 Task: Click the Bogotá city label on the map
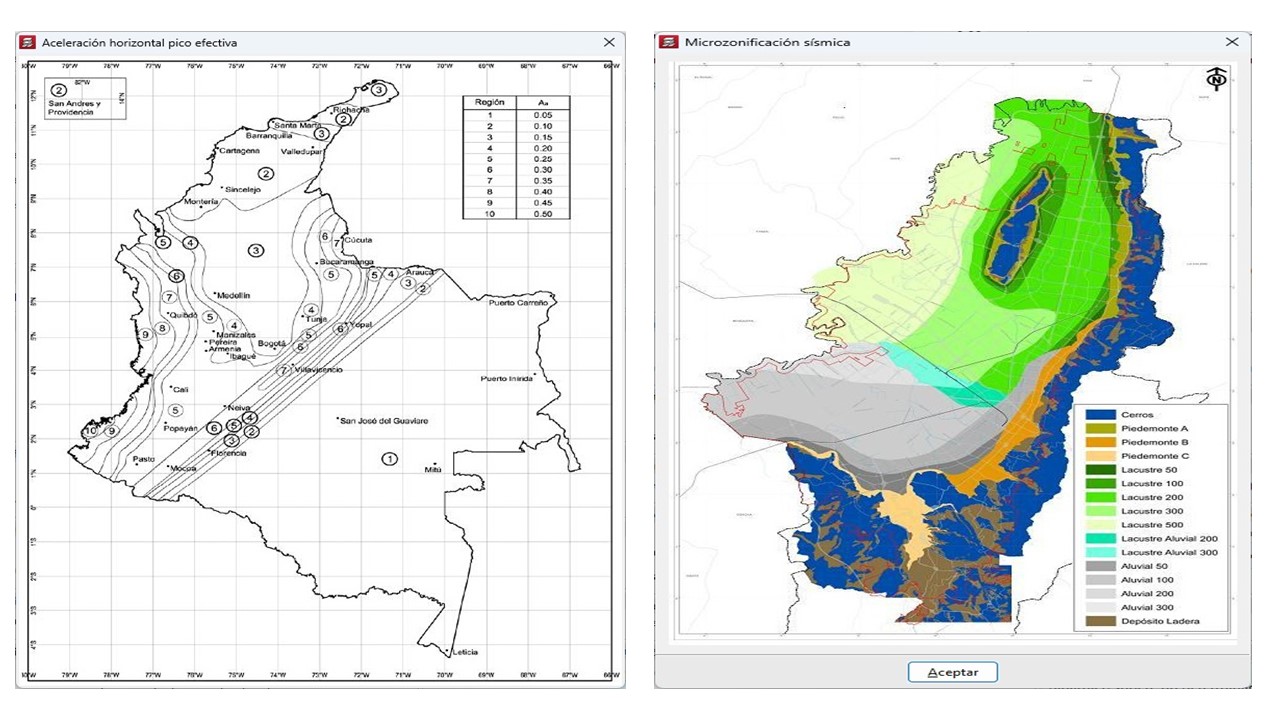[x=272, y=343]
